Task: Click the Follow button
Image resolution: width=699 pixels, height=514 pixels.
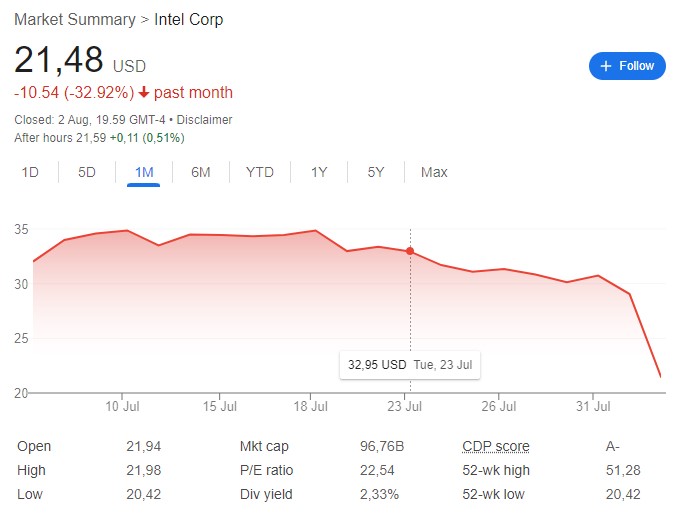Action: 627,66
